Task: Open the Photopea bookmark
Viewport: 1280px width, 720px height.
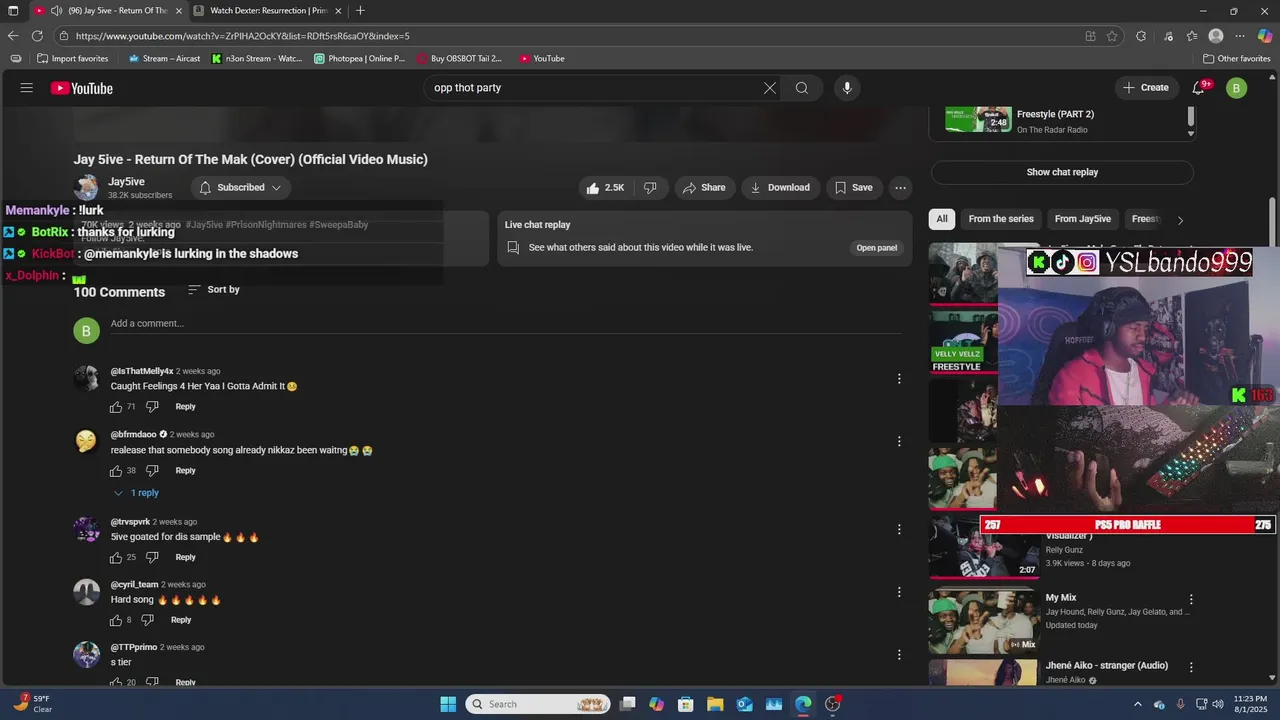Action: pos(359,59)
